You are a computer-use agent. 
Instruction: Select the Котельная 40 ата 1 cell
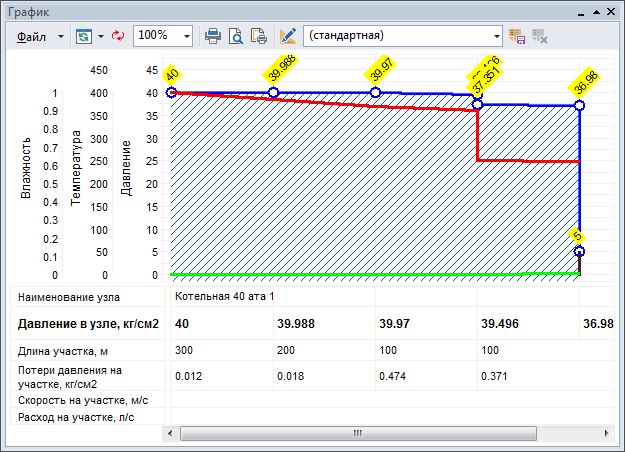[x=223, y=297]
